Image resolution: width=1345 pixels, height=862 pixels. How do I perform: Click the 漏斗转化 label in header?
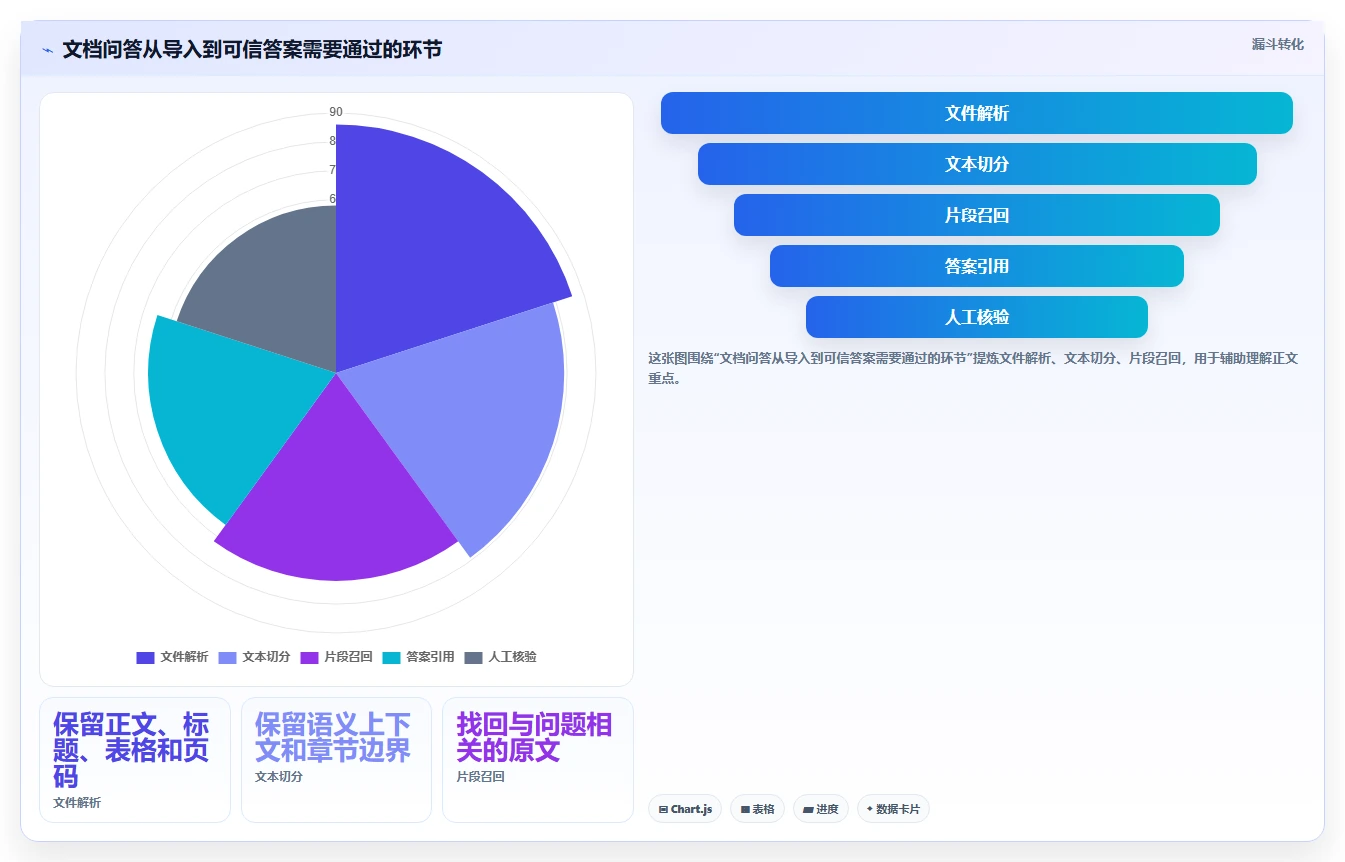coord(1277,44)
